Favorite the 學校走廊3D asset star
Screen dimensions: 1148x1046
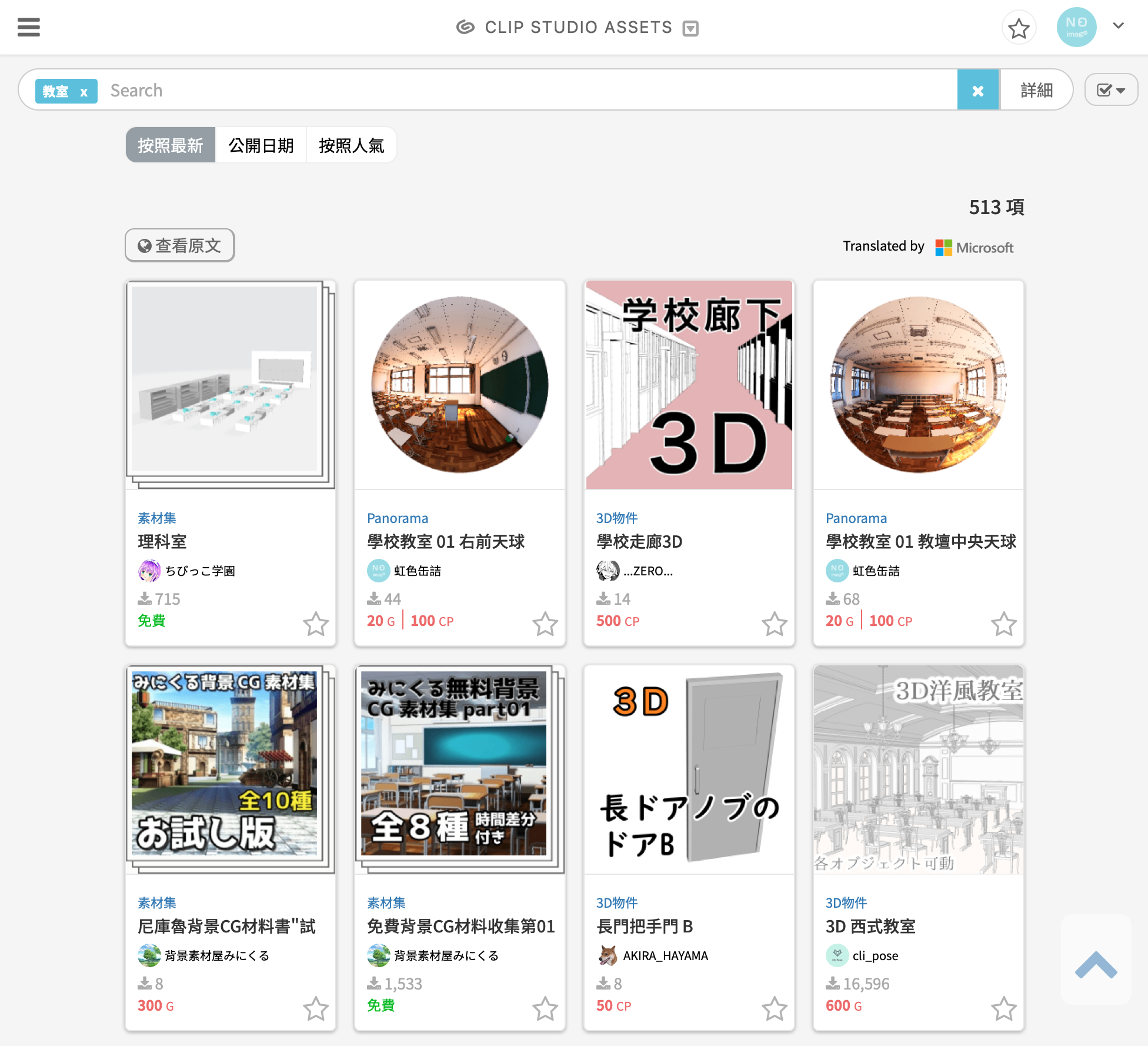[774, 624]
